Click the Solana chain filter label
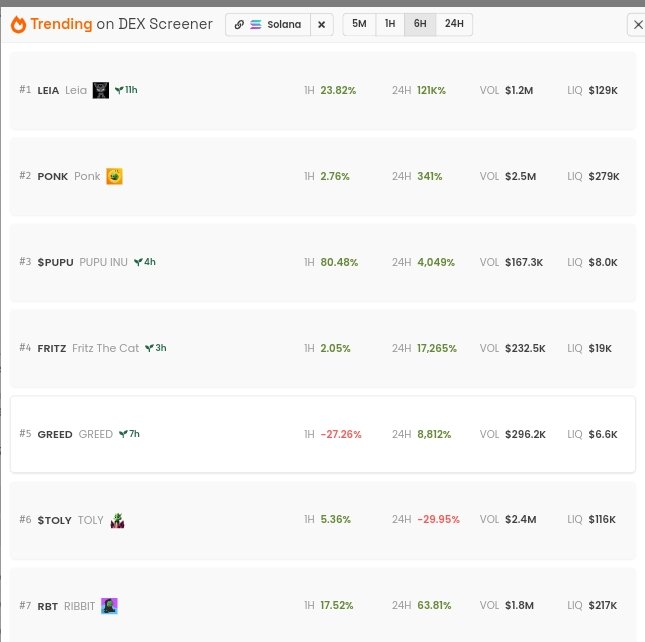This screenshot has height=642, width=645. coord(284,25)
